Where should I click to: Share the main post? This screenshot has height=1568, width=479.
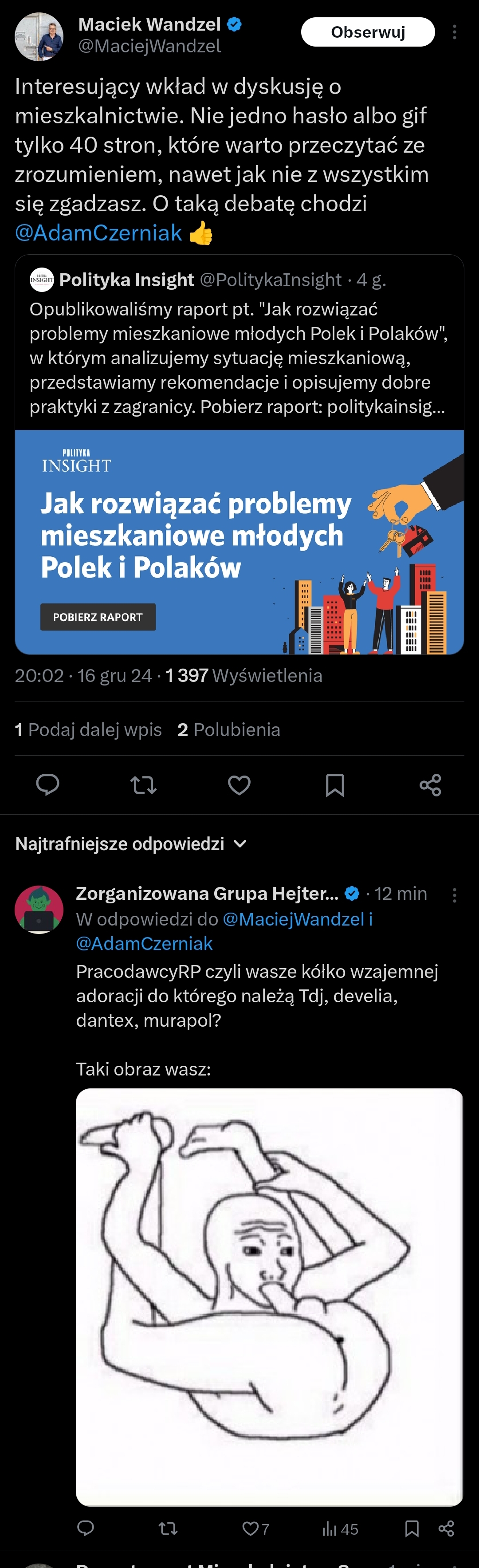(x=430, y=784)
